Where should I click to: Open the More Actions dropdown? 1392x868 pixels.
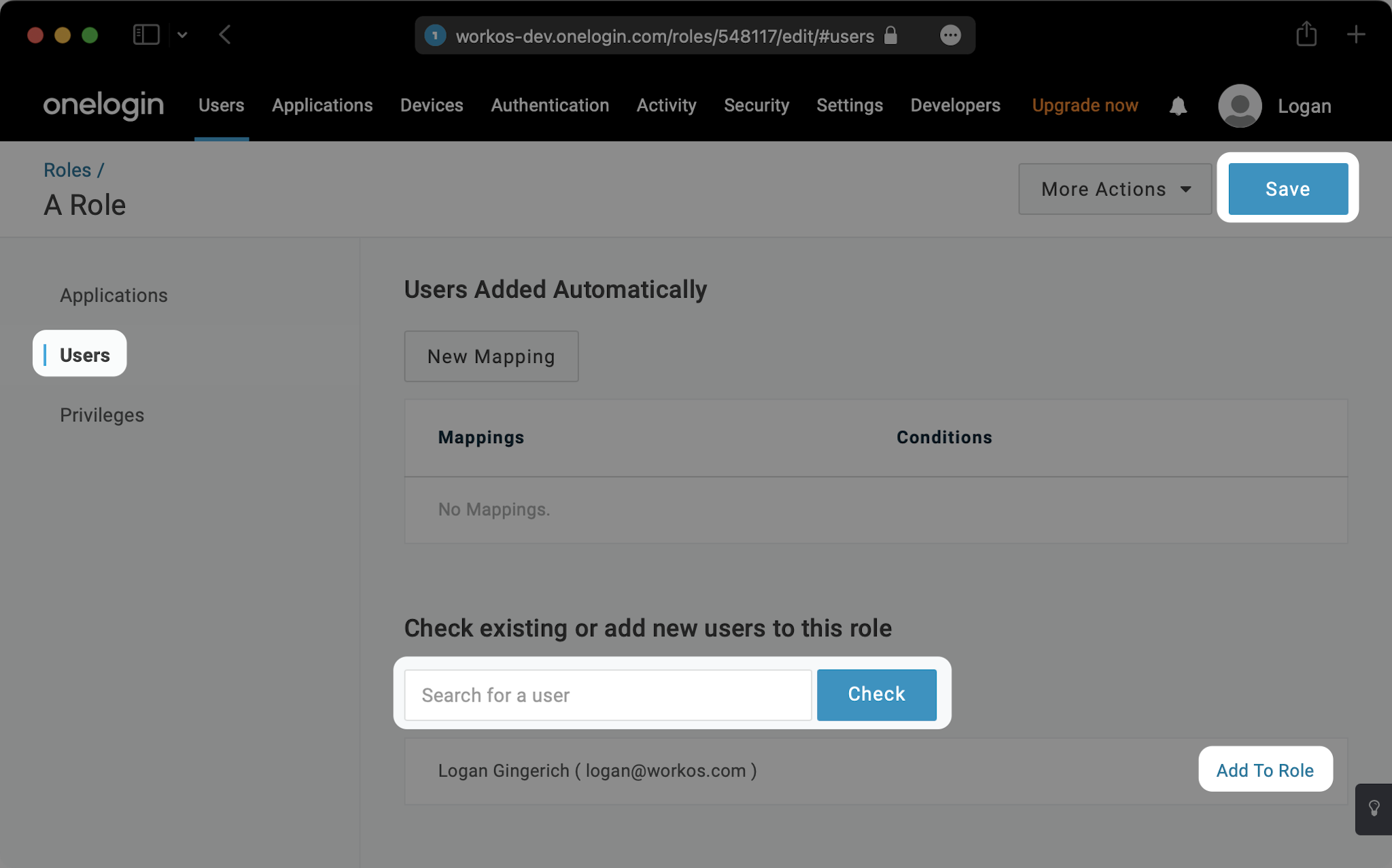click(x=1113, y=189)
